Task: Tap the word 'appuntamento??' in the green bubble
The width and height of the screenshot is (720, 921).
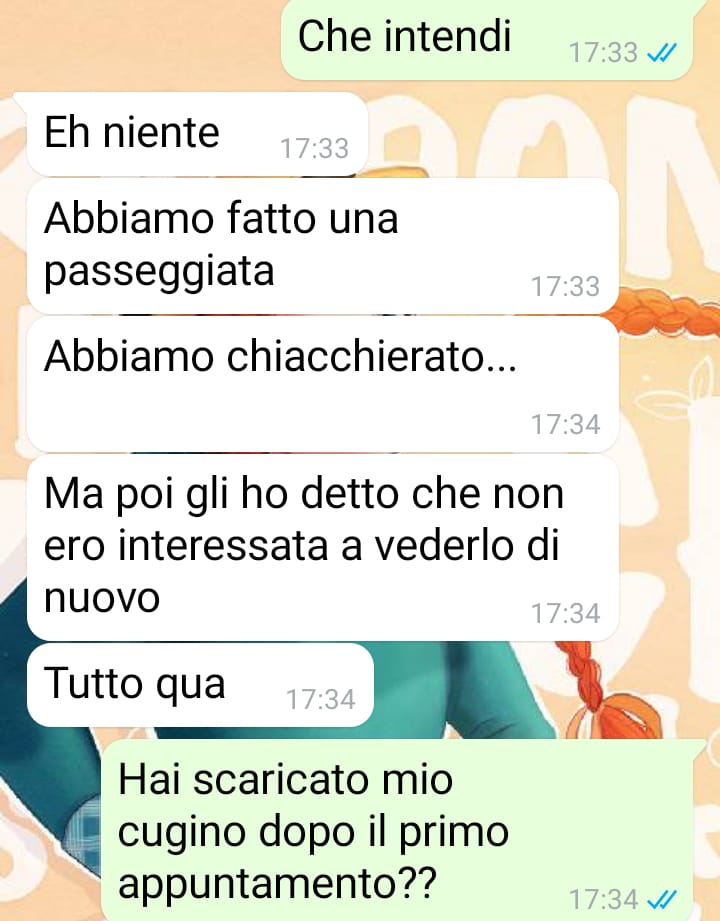Action: [x=277, y=884]
